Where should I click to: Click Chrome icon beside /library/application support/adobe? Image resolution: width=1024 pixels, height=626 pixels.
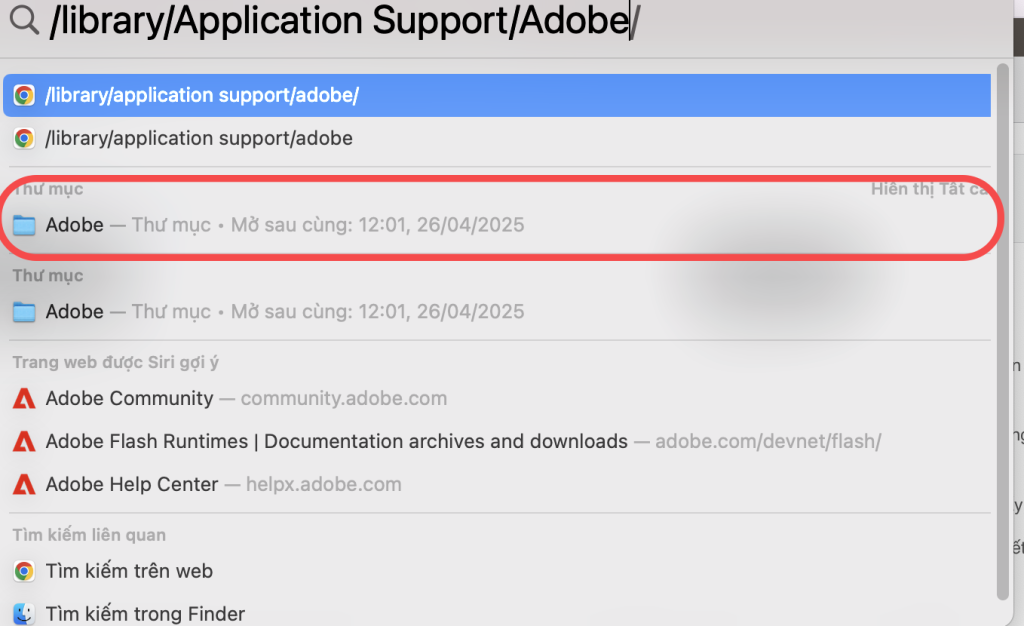pyautogui.click(x=24, y=138)
